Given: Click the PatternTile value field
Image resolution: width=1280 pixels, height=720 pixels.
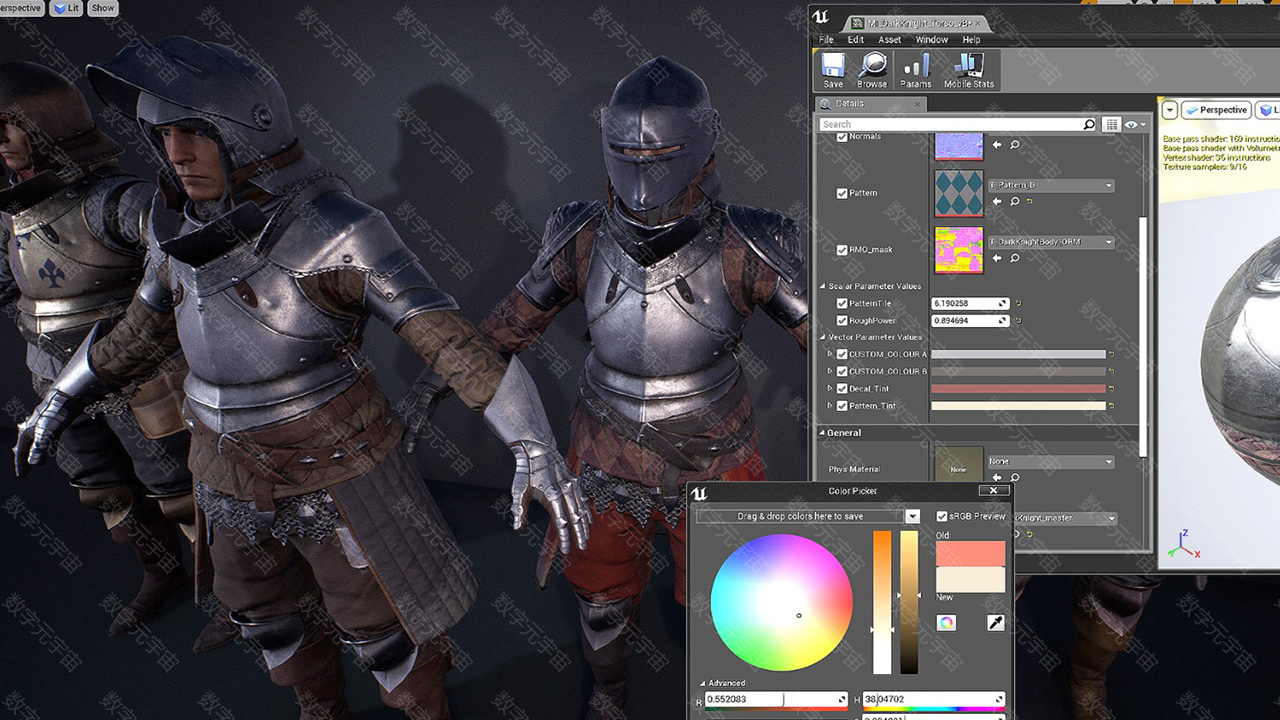Looking at the screenshot, I should click(x=970, y=303).
